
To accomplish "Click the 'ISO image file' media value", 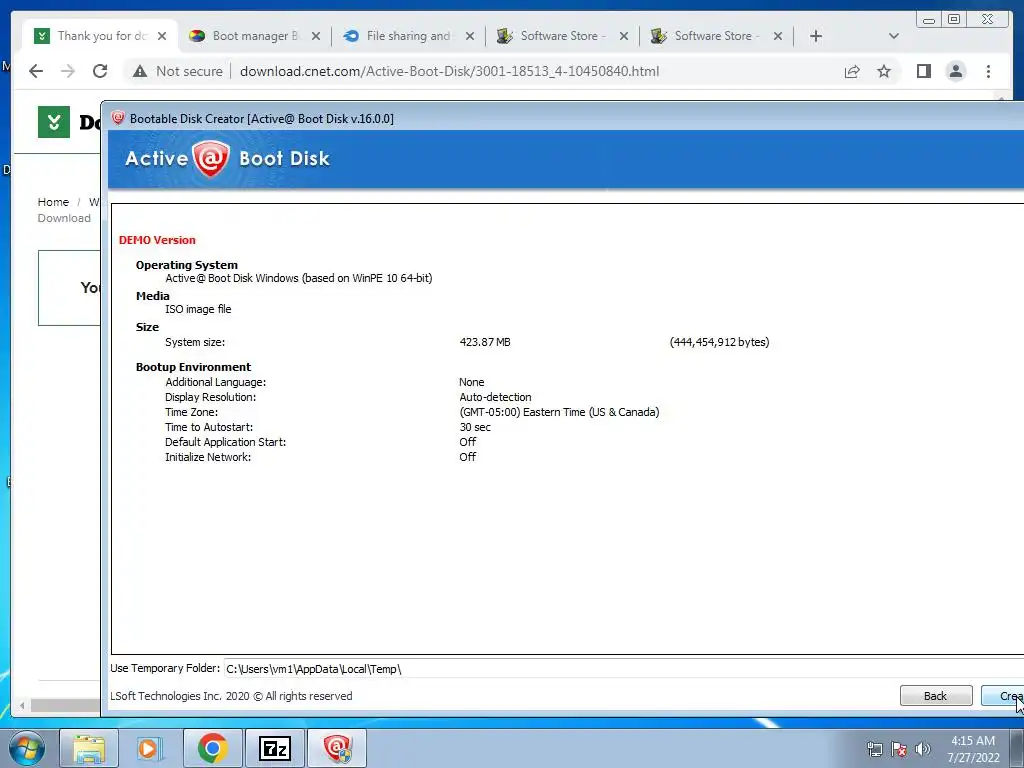I will (x=198, y=309).
